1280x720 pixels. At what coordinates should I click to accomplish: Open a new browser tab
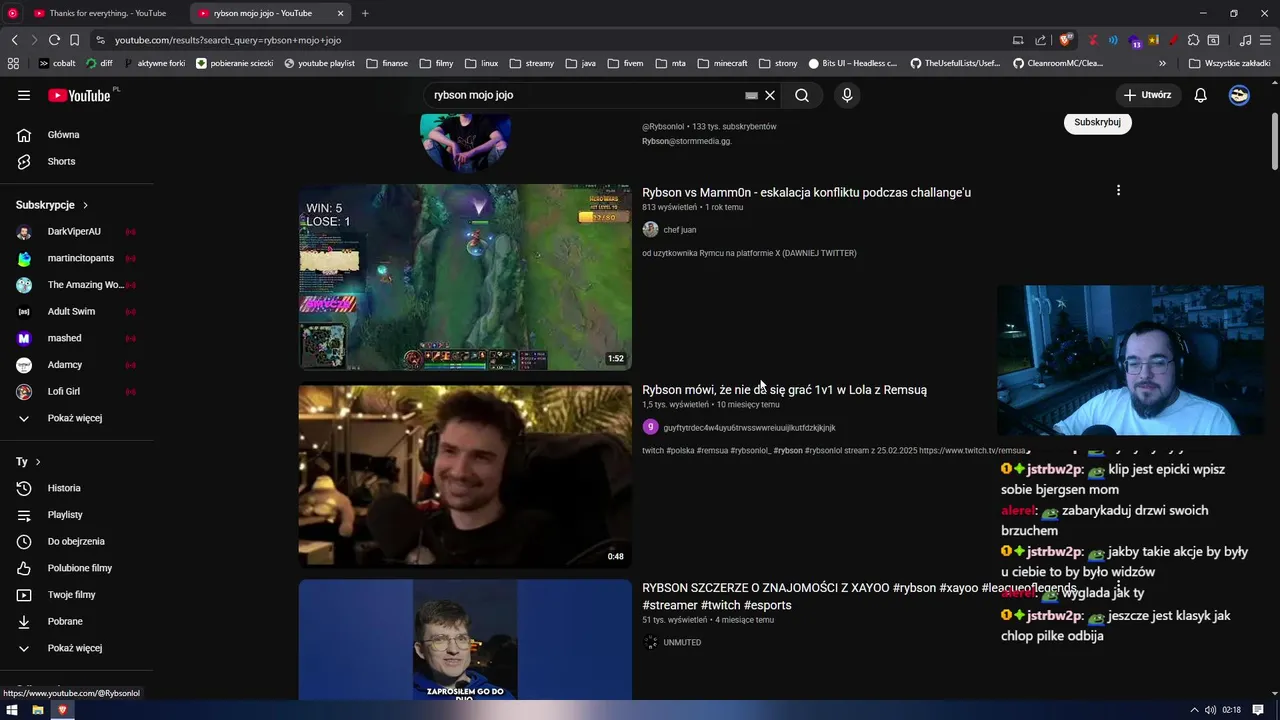365,13
